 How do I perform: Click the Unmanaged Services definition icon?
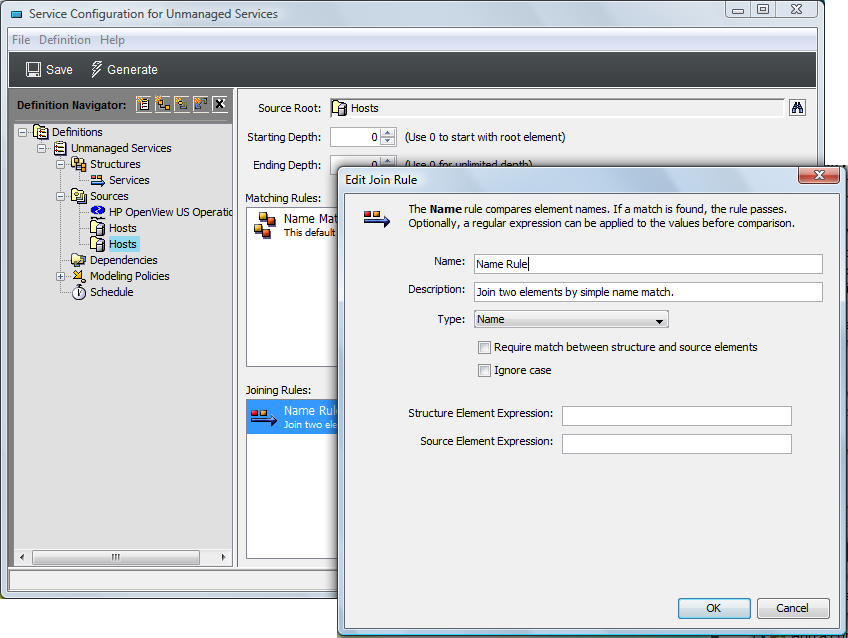pos(60,148)
